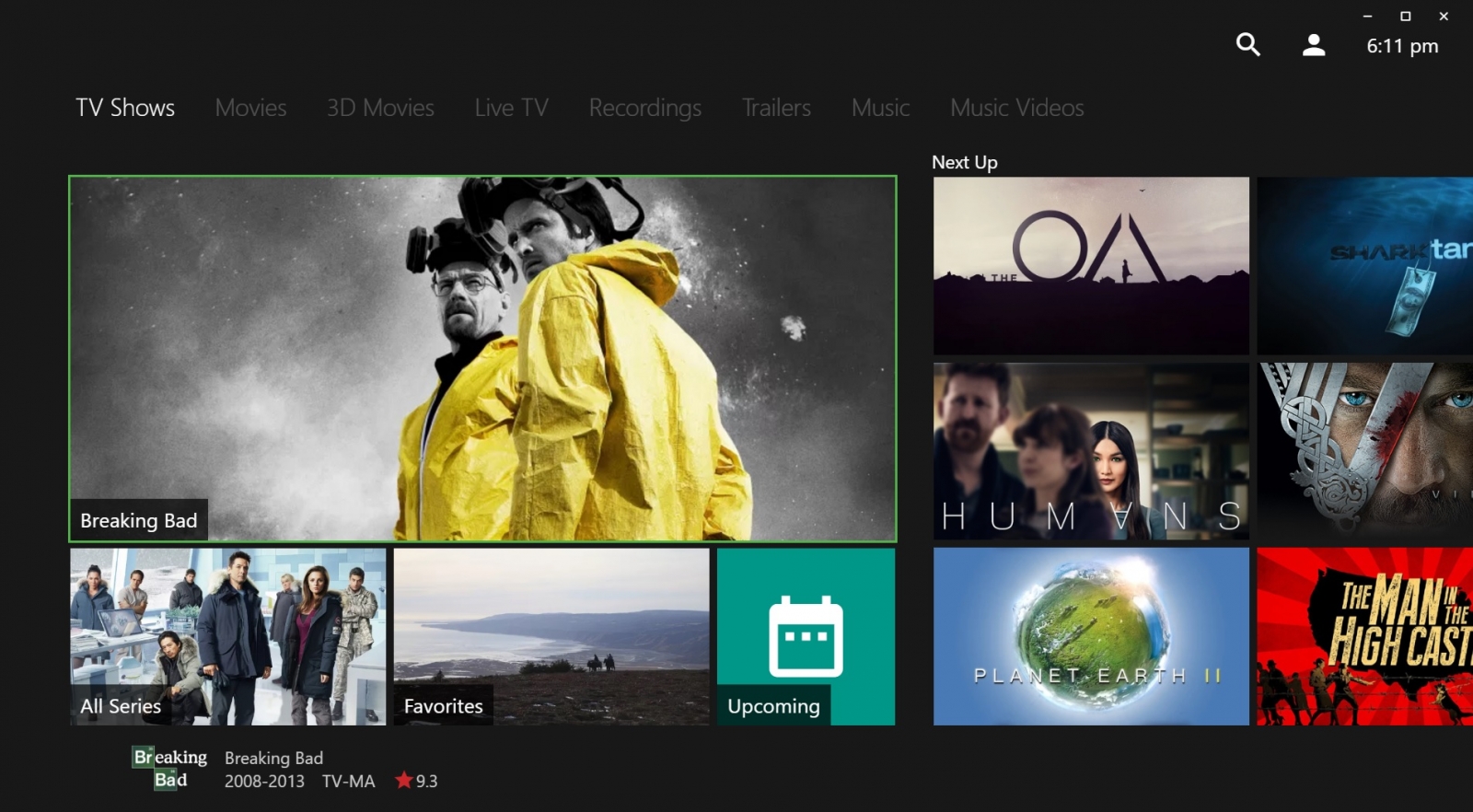
Task: Open the Music tab
Action: [x=880, y=108]
